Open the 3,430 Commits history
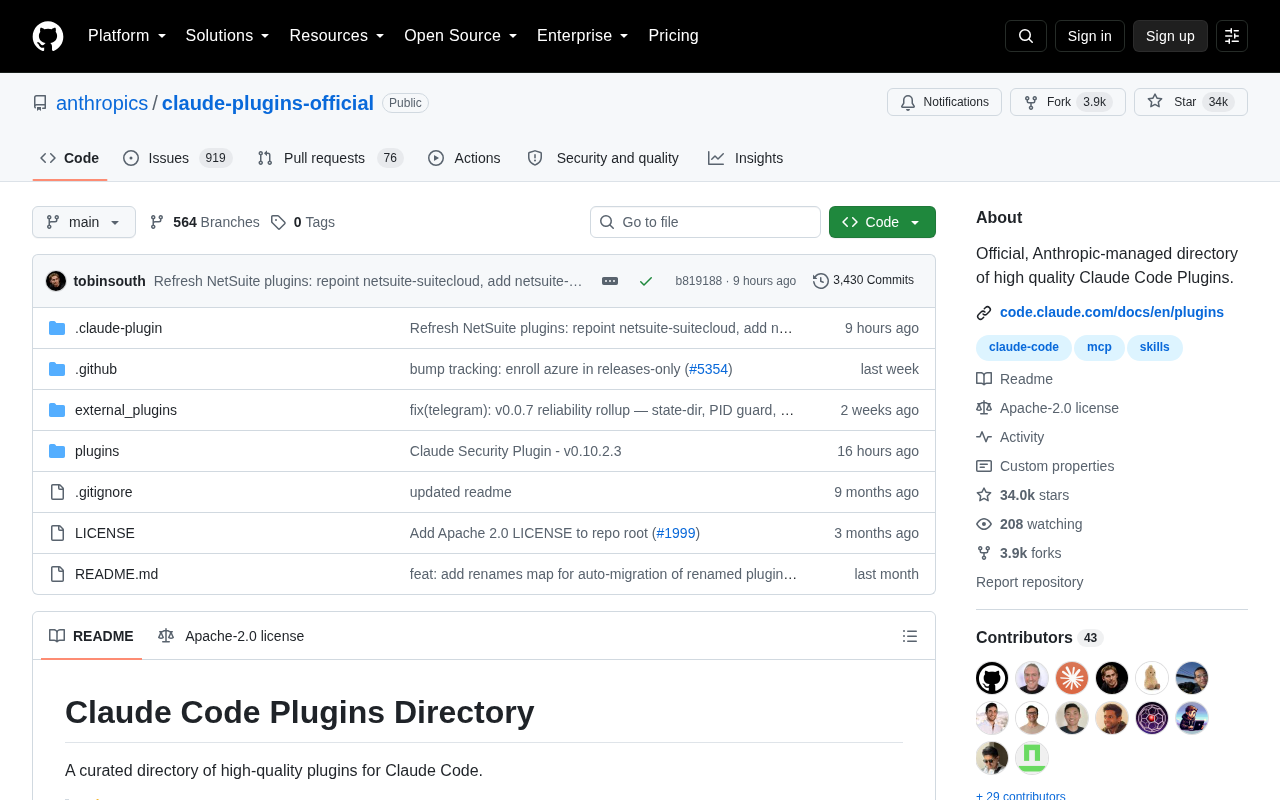 coord(863,281)
